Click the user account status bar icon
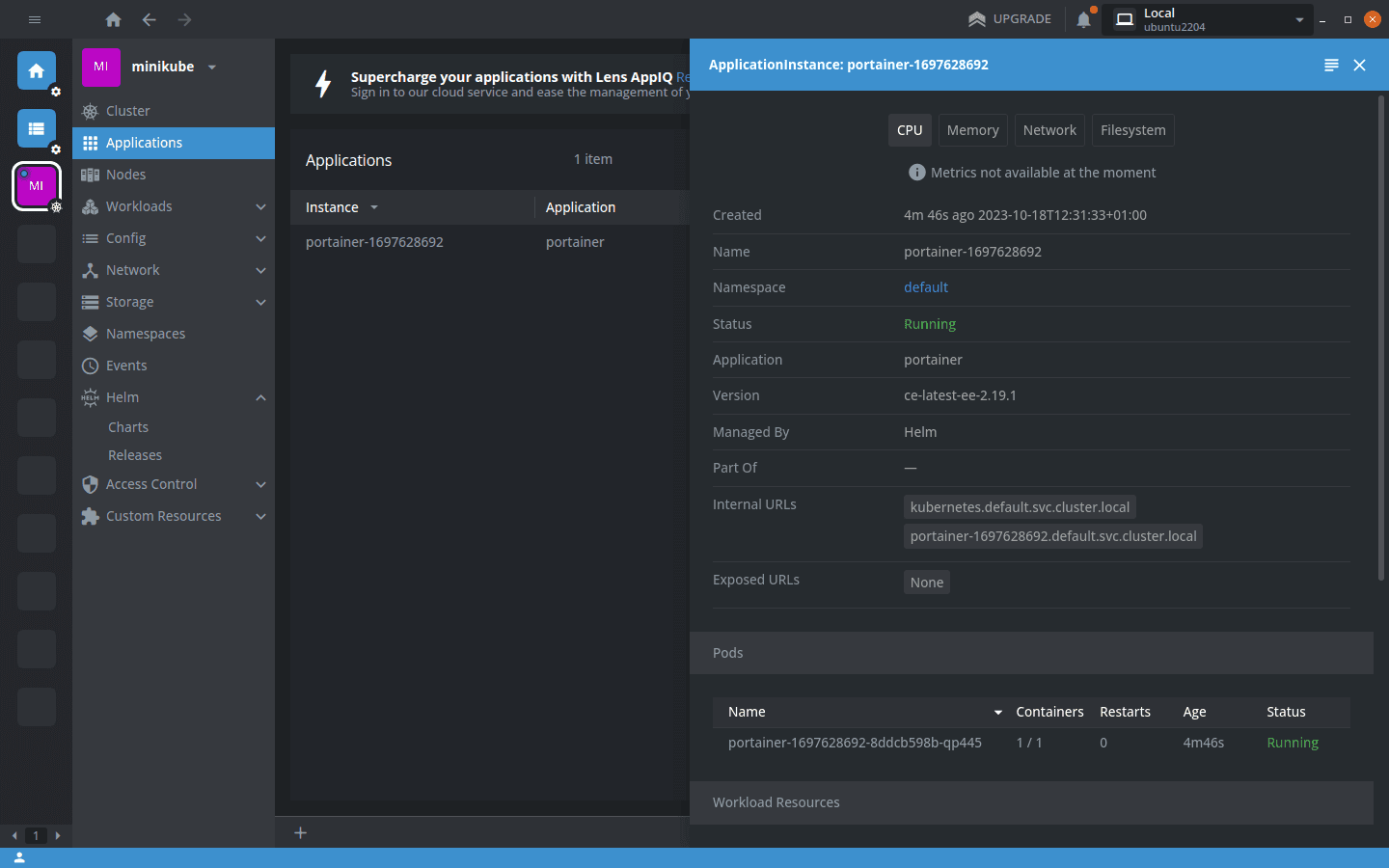This screenshot has width=1389, height=868. point(19,857)
